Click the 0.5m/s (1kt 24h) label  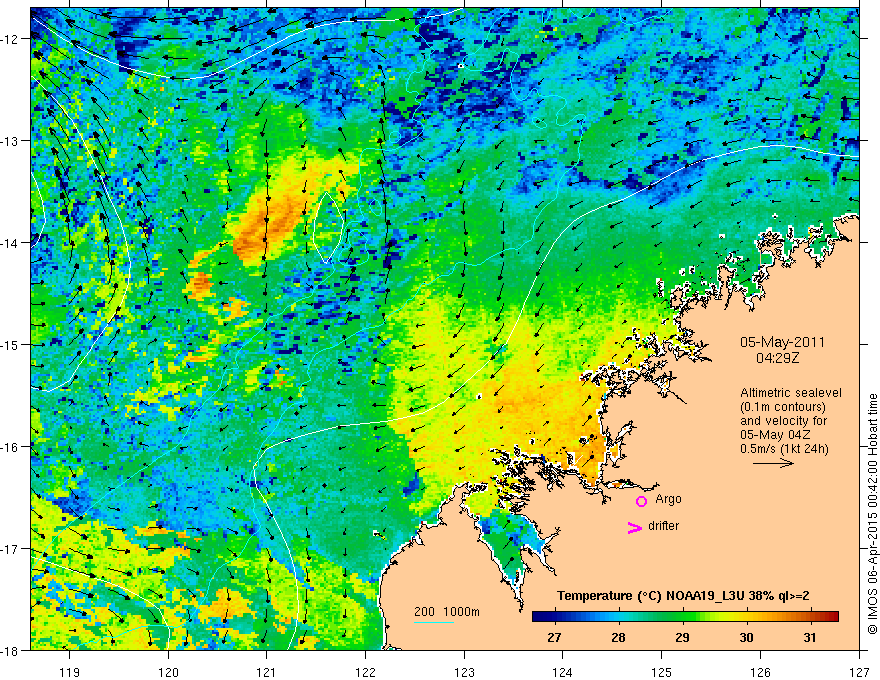784,449
